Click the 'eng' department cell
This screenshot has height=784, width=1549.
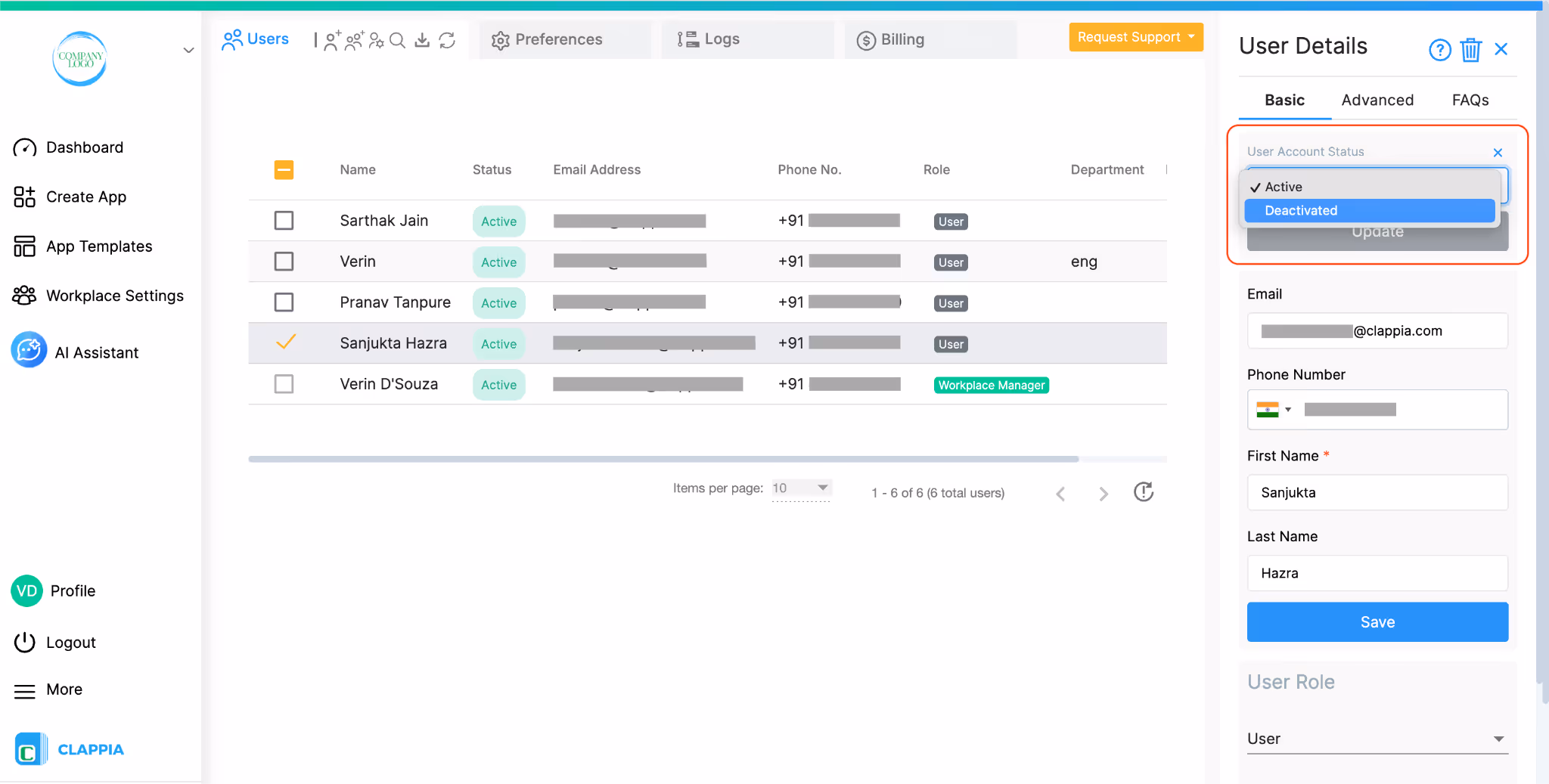pos(1084,262)
